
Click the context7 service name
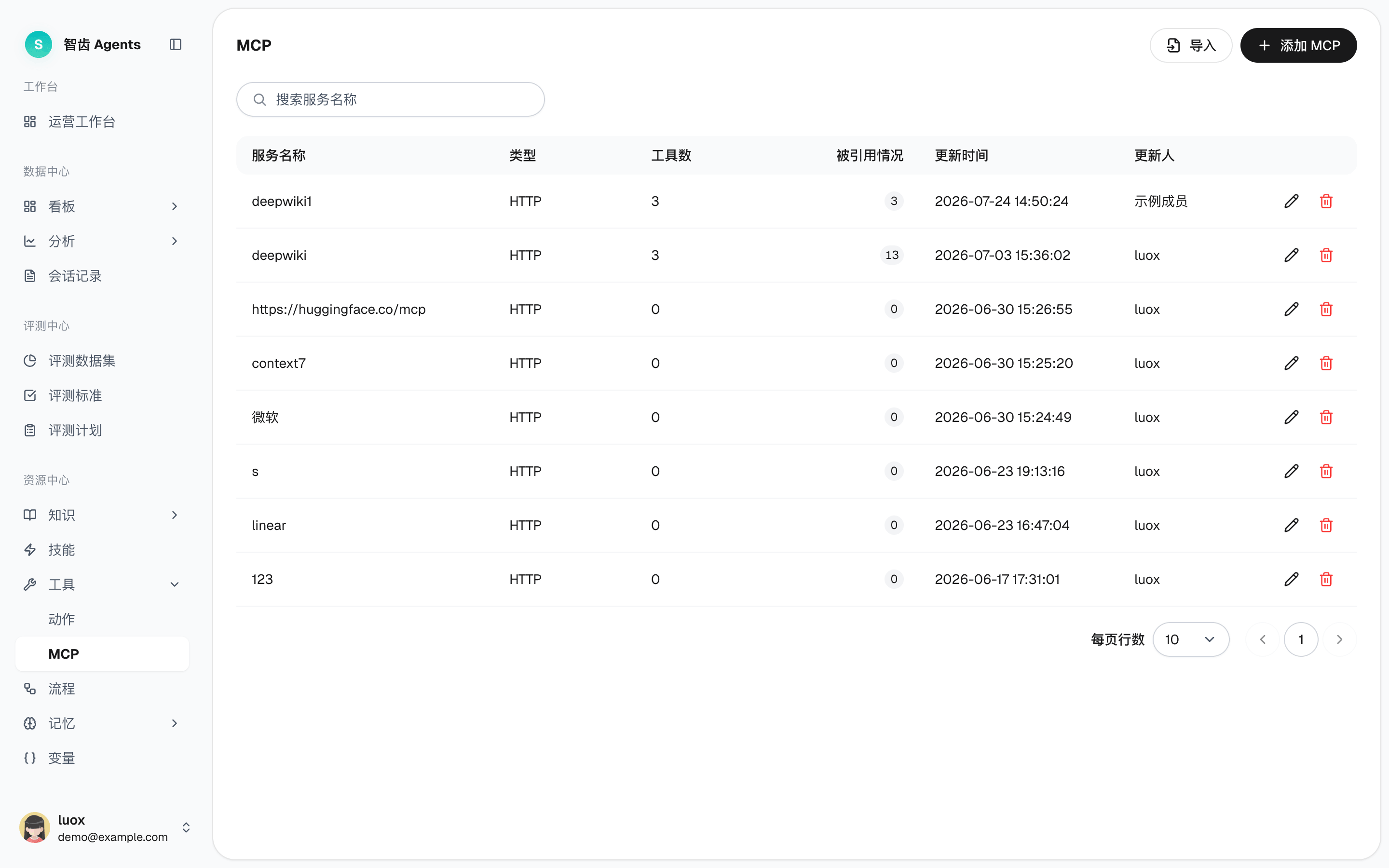click(278, 363)
